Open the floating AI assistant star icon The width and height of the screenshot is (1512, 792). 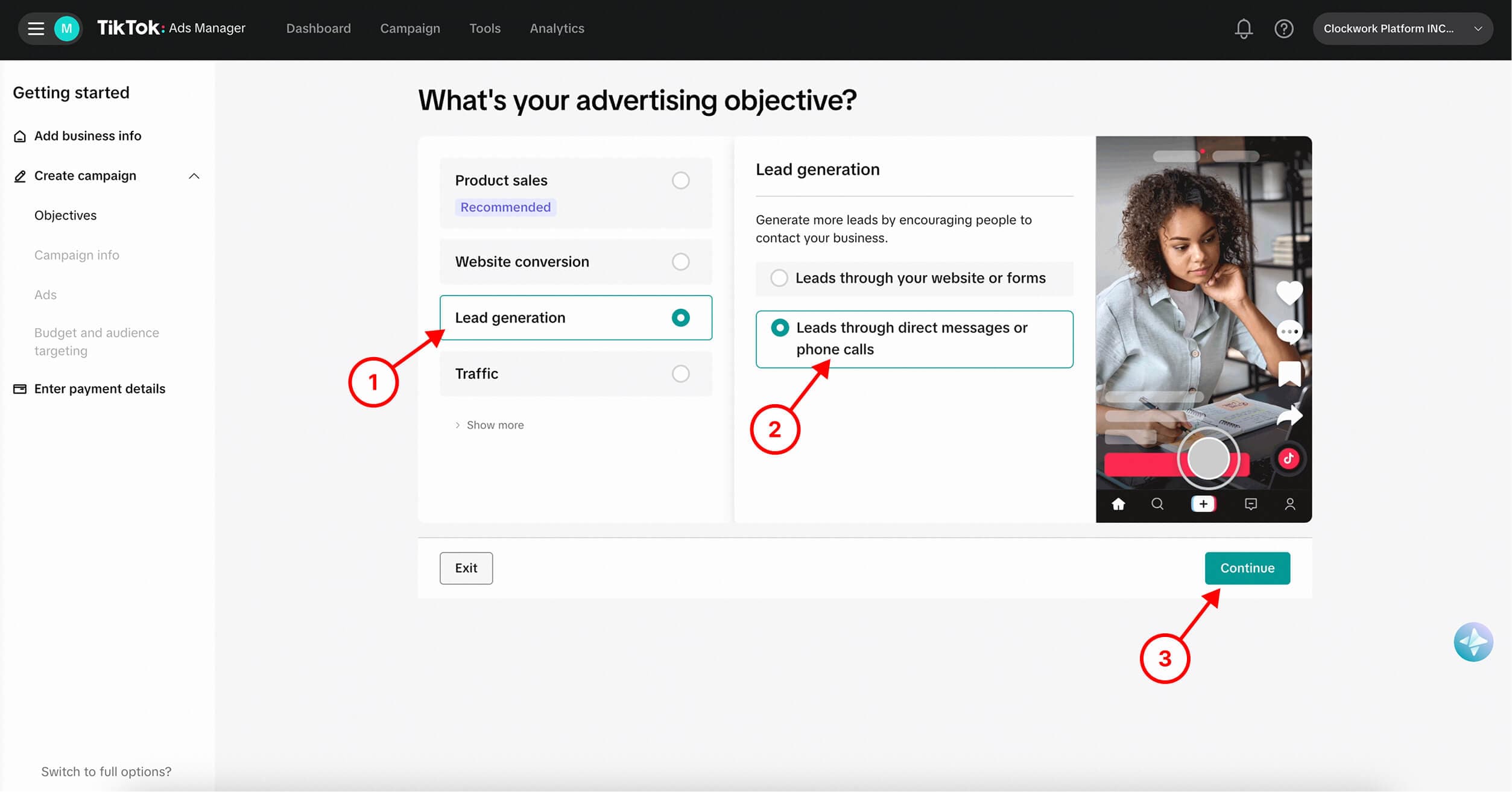click(x=1473, y=642)
